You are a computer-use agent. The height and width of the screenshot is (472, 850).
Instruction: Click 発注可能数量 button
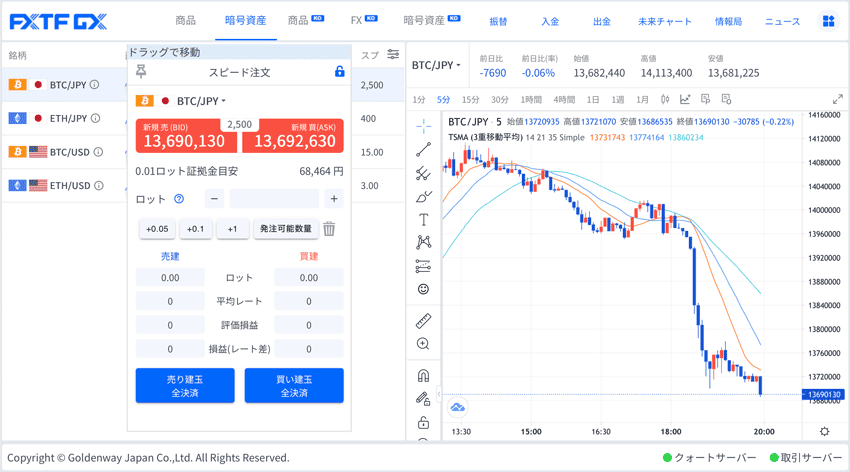286,229
